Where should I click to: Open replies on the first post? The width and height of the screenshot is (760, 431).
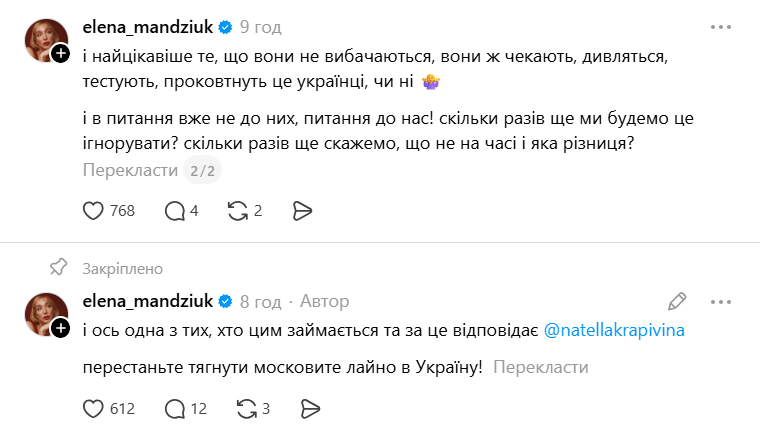(174, 211)
